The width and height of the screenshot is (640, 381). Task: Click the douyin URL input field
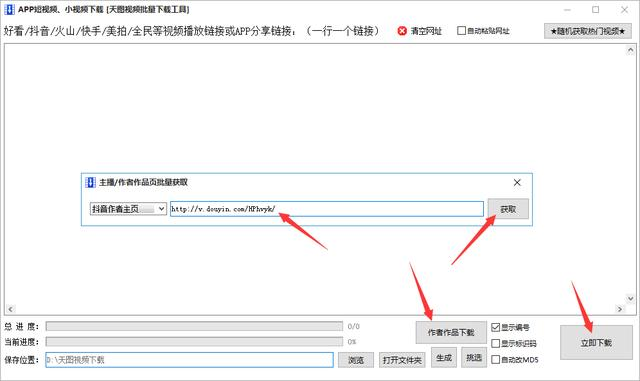coord(327,209)
